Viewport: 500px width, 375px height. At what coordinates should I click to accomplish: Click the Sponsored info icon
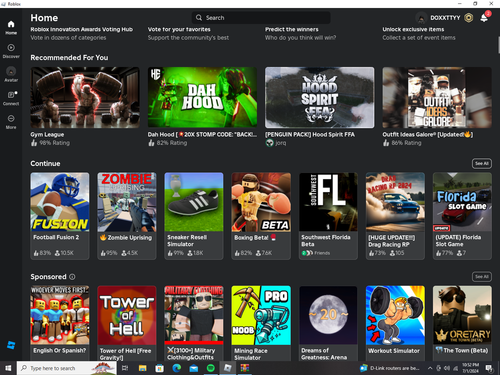click(x=72, y=277)
